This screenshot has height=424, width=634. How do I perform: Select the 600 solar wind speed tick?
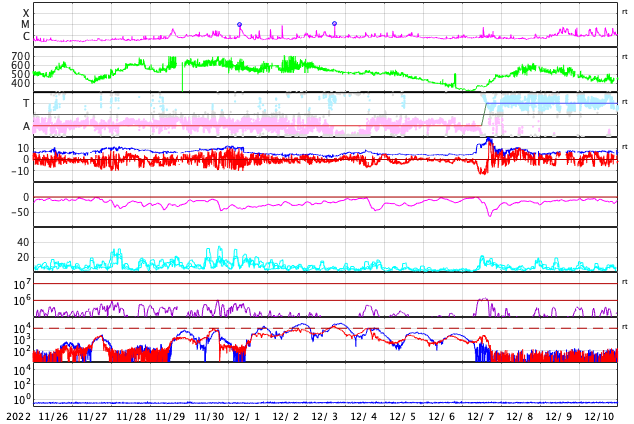(21, 65)
